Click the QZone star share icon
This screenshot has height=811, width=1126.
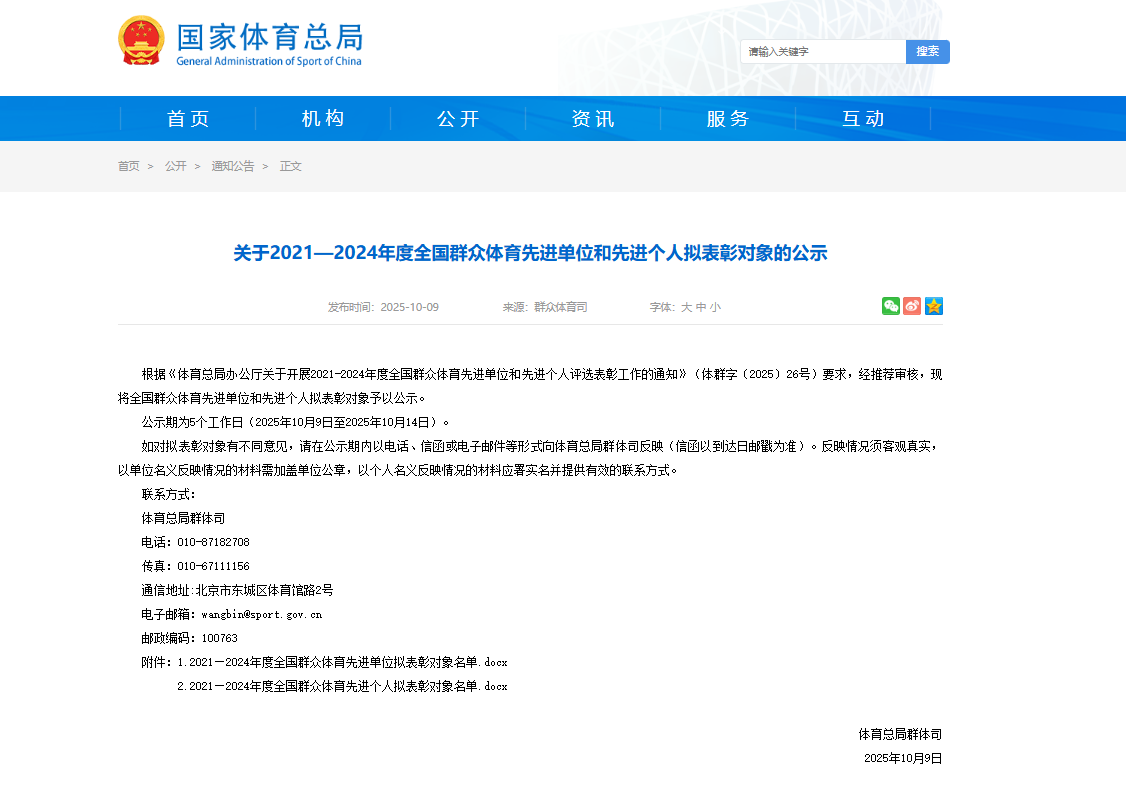pyautogui.click(x=934, y=306)
